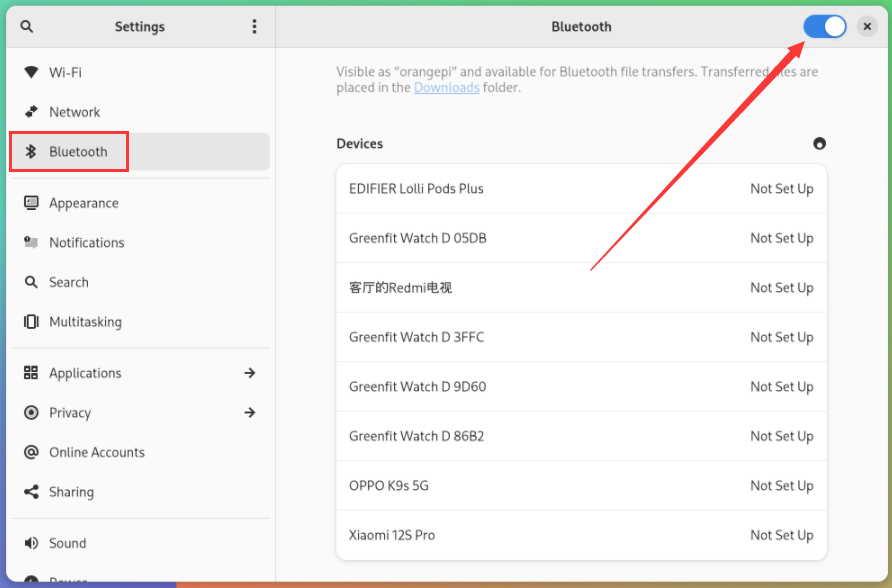892x588 pixels.
Task: Click the spinner icon next to Devices
Action: (819, 144)
